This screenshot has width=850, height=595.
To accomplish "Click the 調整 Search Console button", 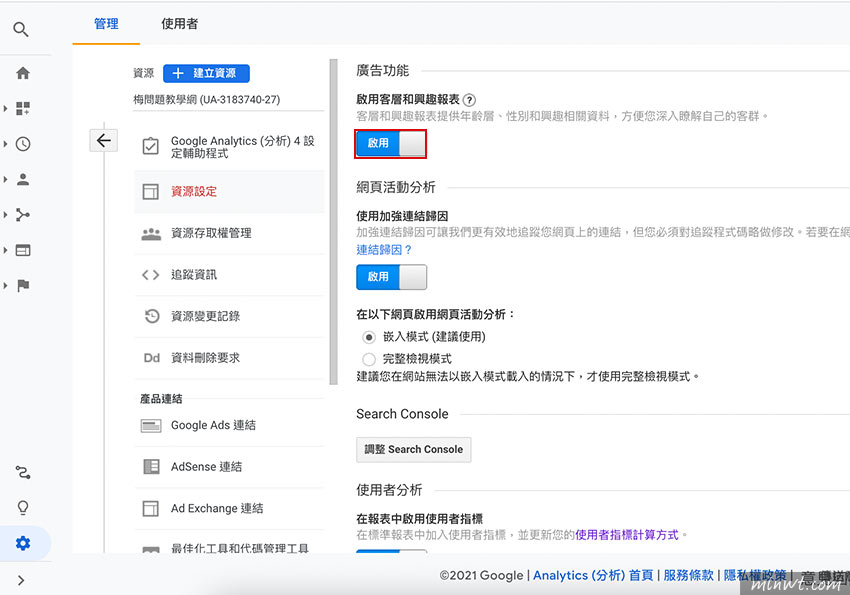I will point(414,450).
